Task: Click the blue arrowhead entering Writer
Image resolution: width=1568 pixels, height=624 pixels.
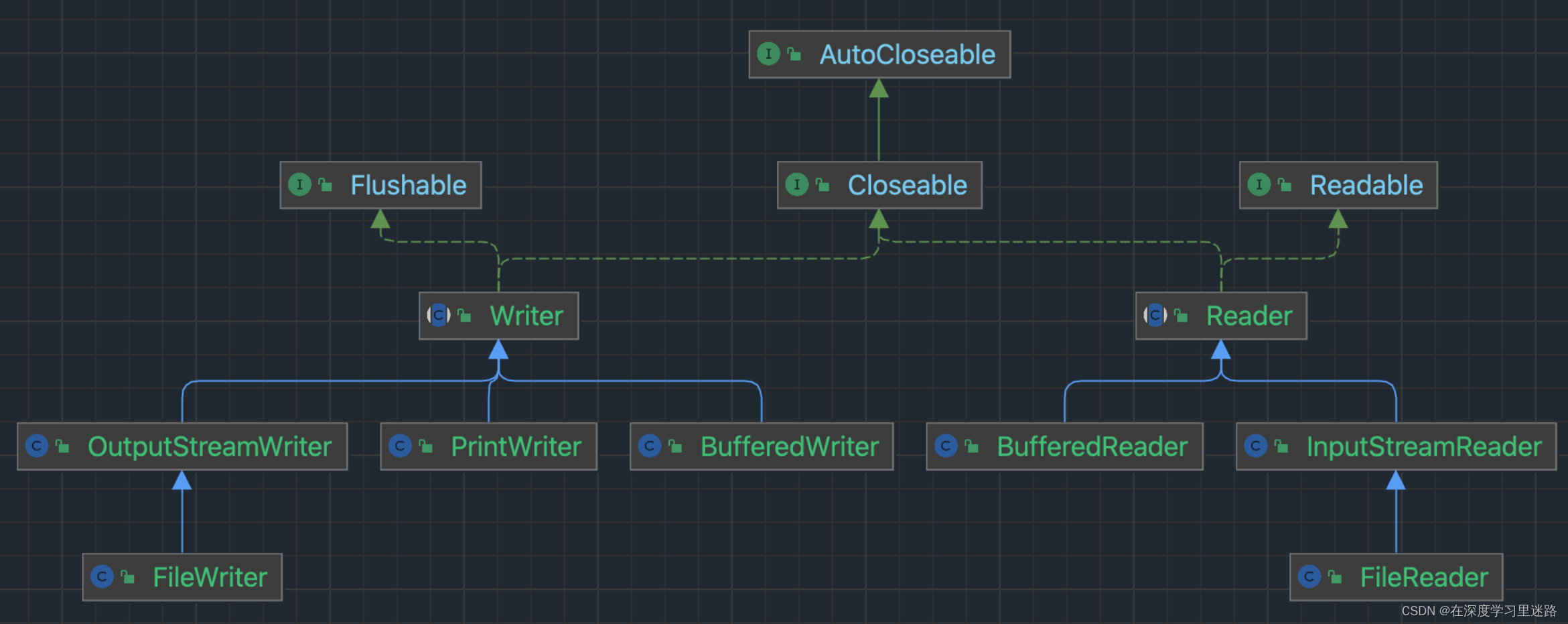Action: pyautogui.click(x=498, y=350)
